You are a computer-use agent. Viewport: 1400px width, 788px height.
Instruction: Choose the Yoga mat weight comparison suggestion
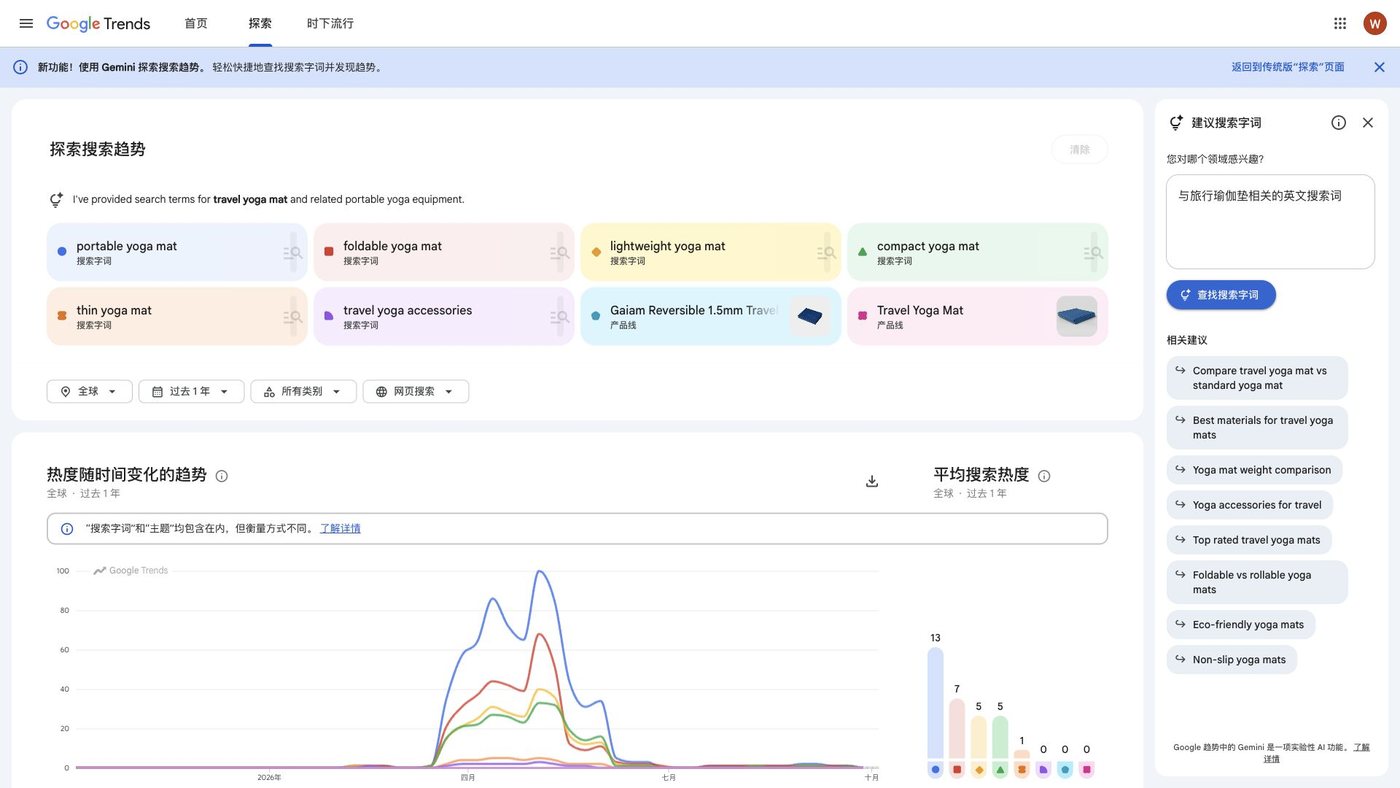click(x=1254, y=470)
